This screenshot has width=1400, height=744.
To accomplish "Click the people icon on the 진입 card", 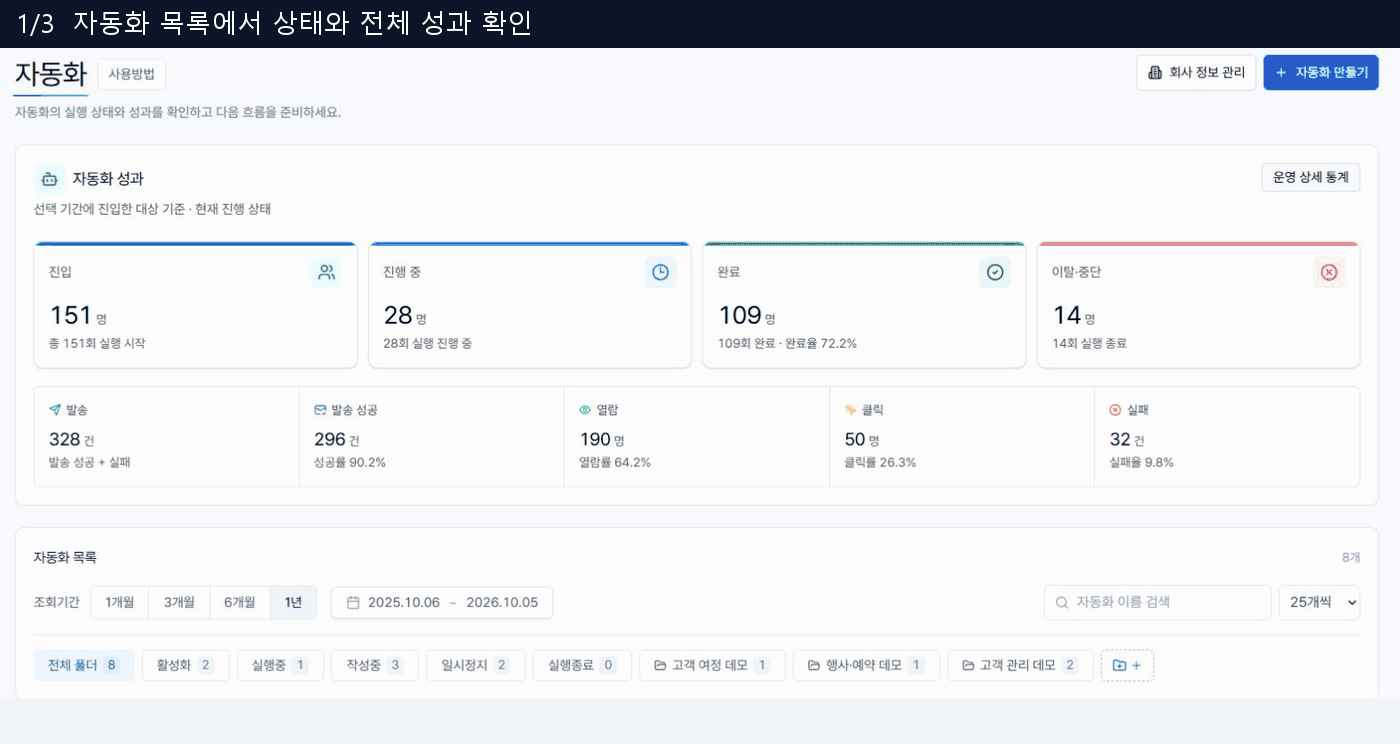I will coord(326,272).
